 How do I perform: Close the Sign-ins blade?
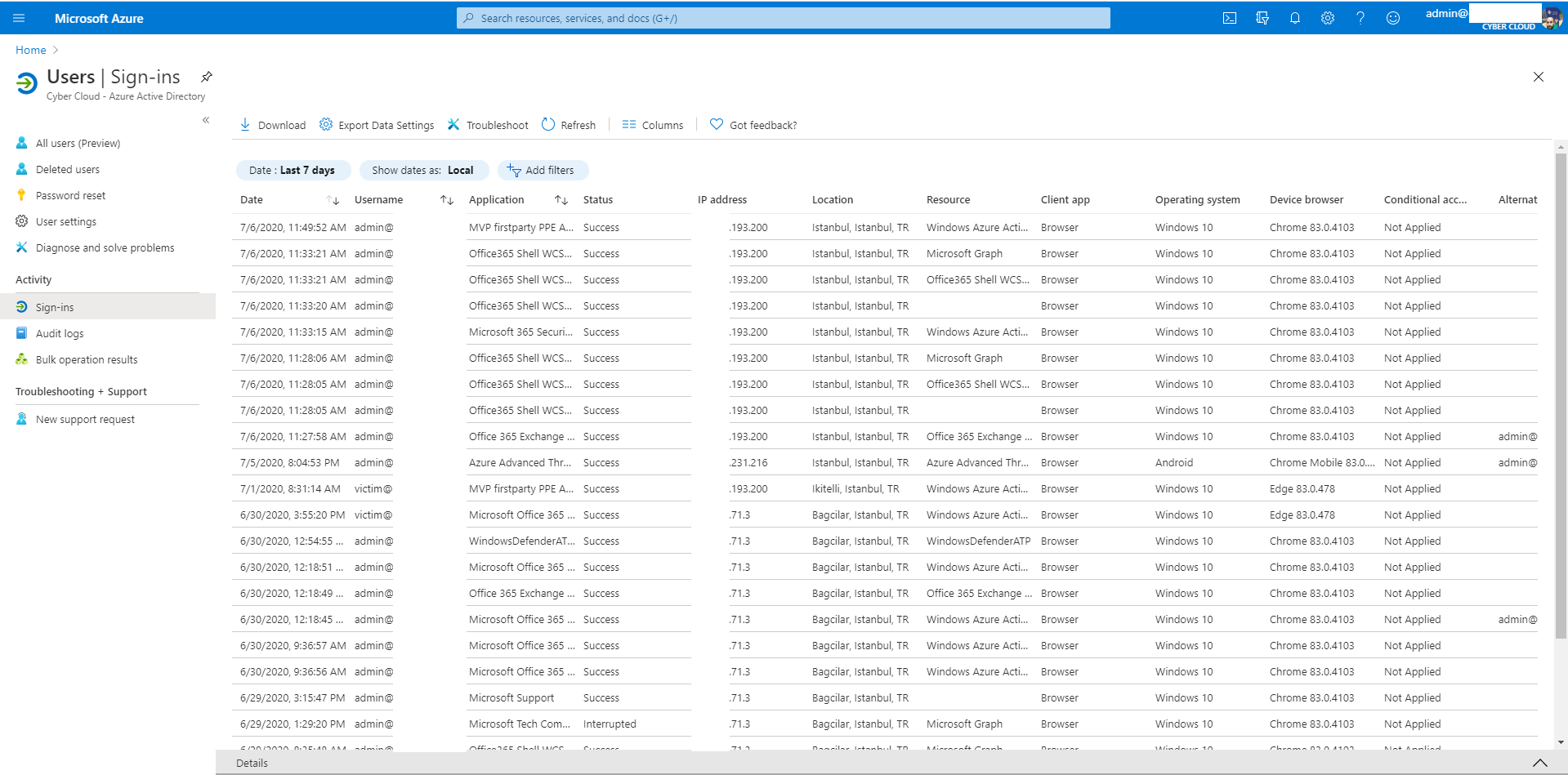click(x=1538, y=77)
